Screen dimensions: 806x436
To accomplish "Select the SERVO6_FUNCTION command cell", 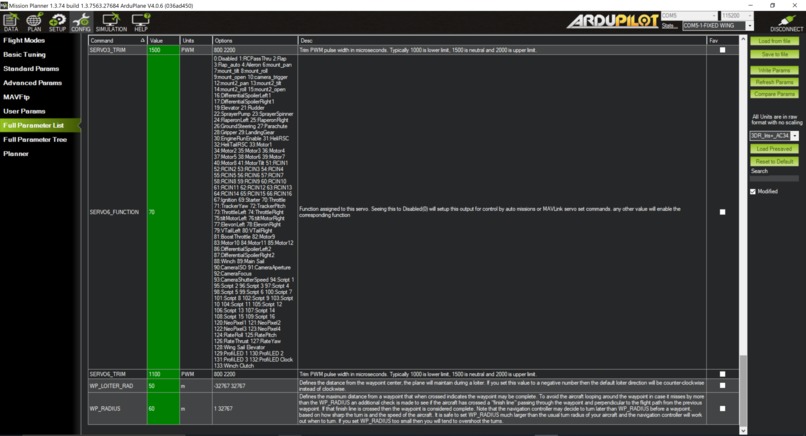I will pyautogui.click(x=118, y=212).
